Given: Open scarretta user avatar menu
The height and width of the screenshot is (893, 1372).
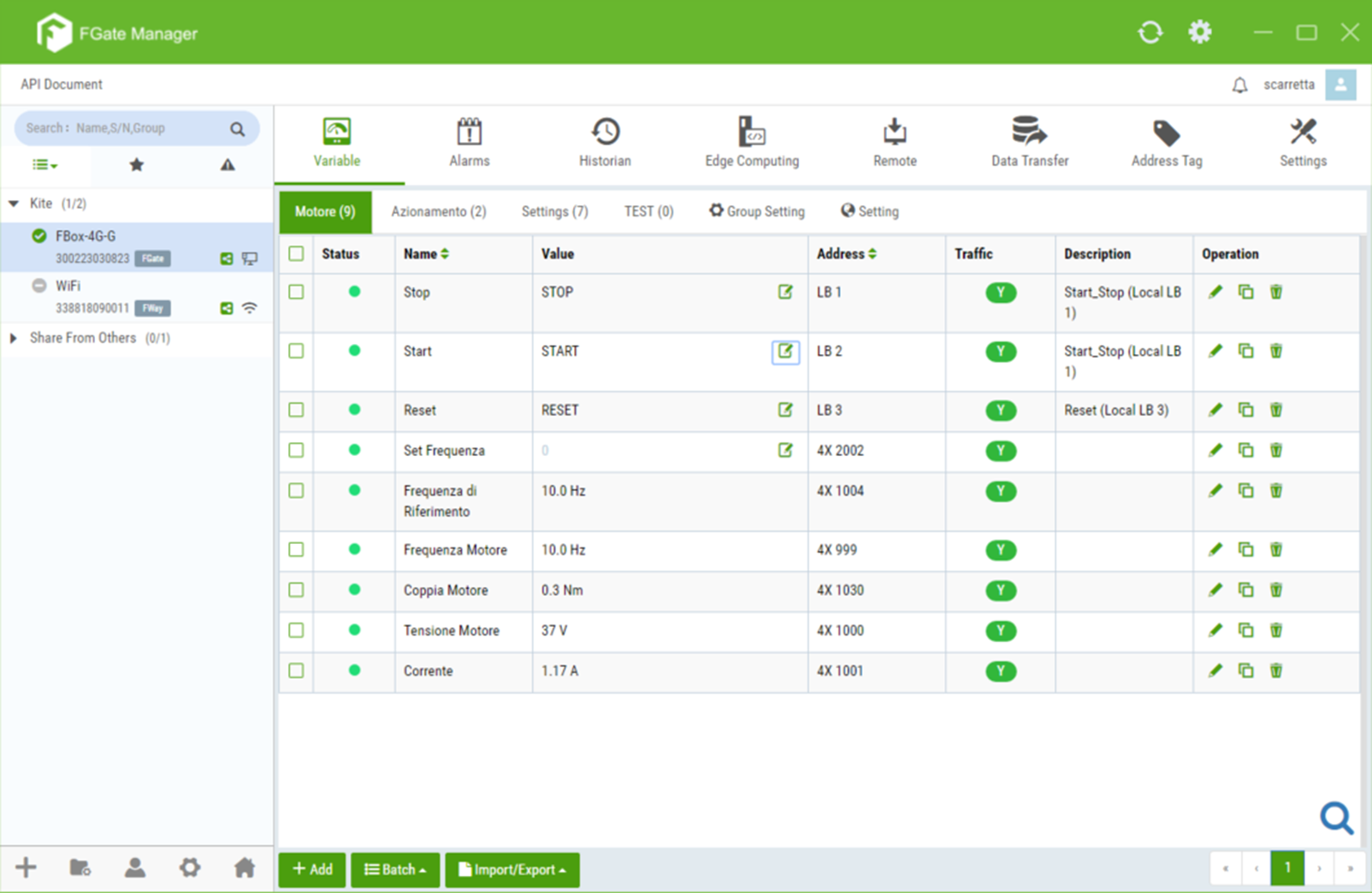Looking at the screenshot, I should point(1340,85).
